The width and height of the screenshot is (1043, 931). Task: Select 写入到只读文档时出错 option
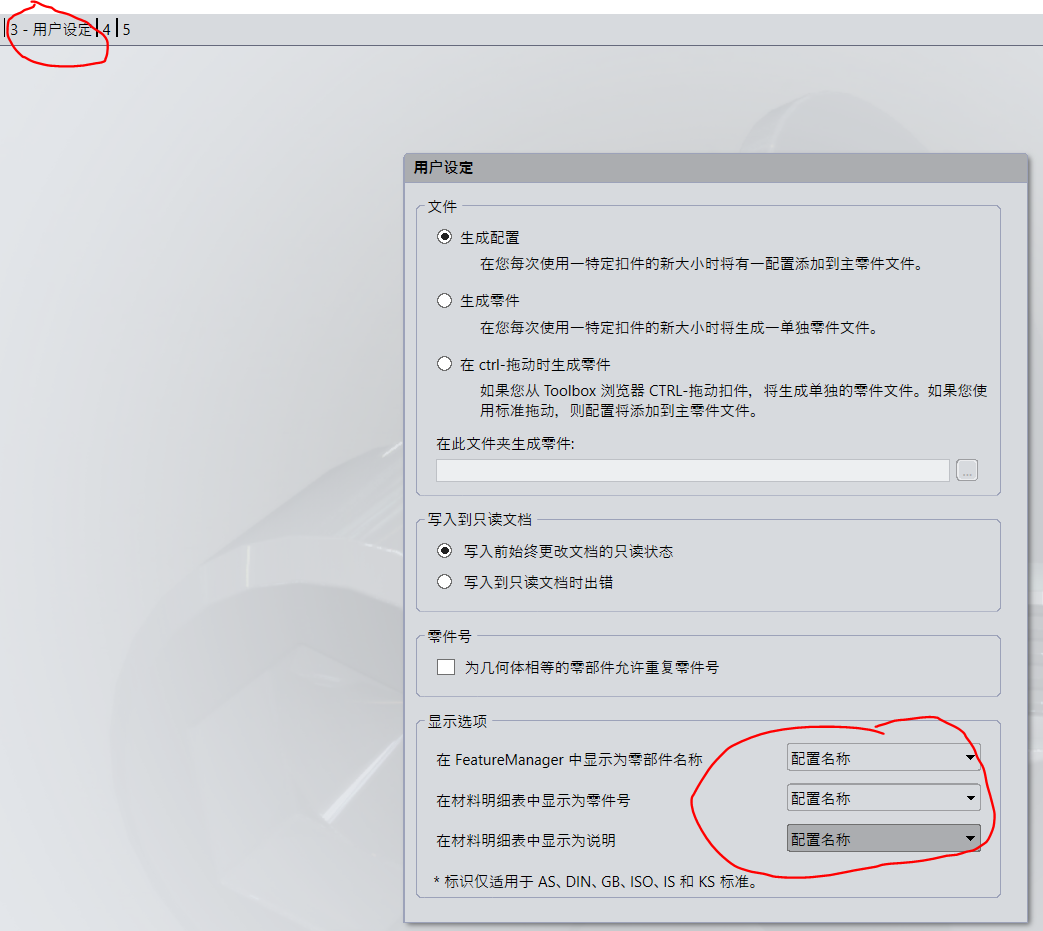coord(444,582)
